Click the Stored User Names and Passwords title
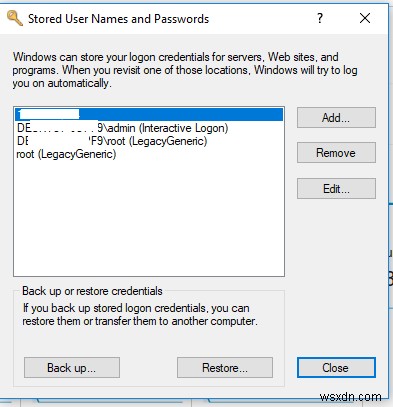This screenshot has width=393, height=407. (x=118, y=19)
